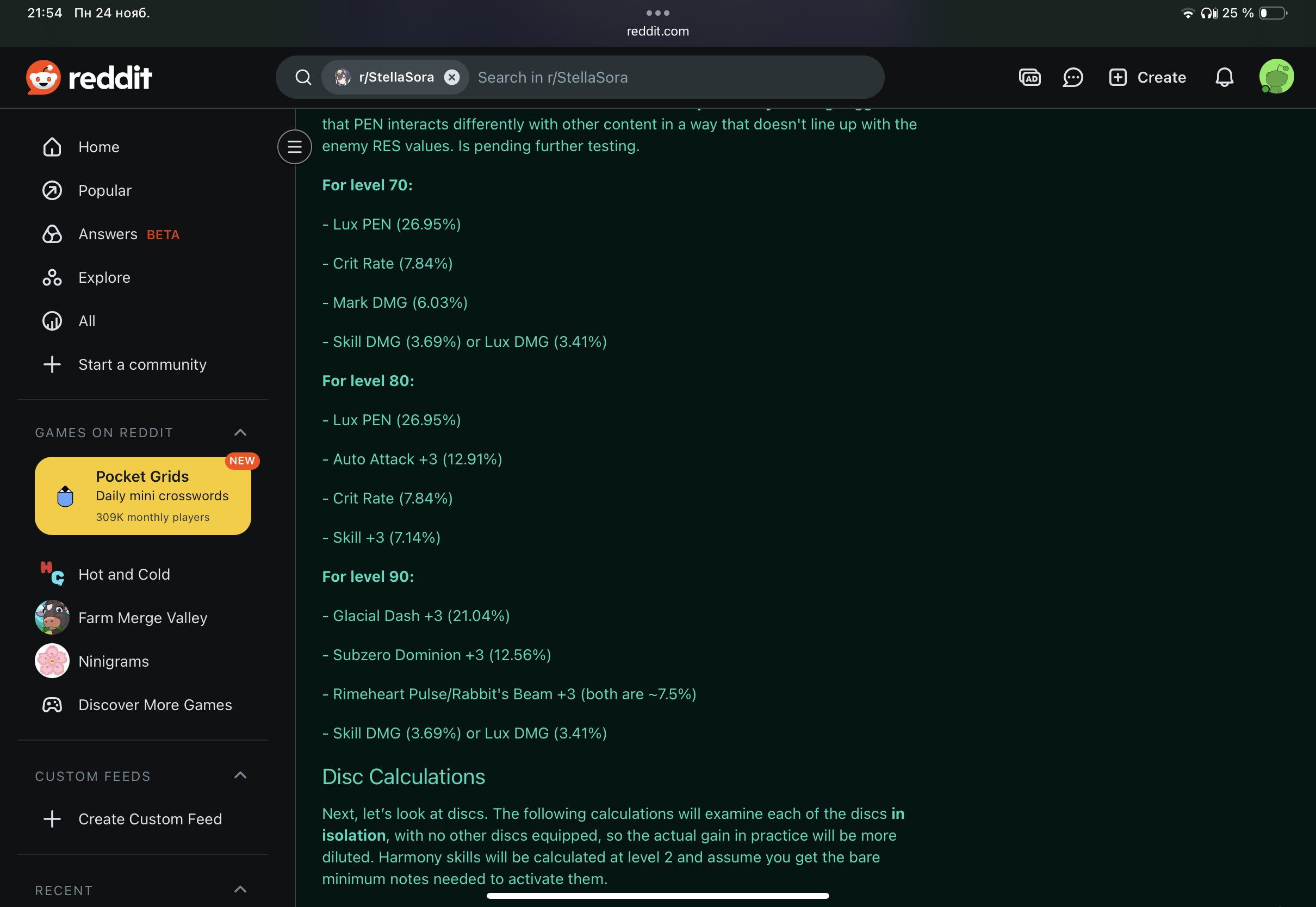The height and width of the screenshot is (907, 1316).
Task: Open the Explore page
Action: tap(104, 277)
